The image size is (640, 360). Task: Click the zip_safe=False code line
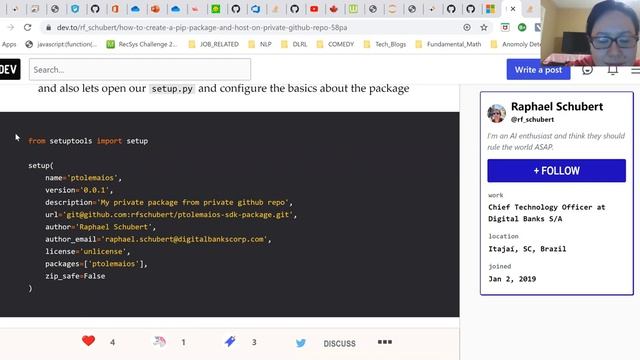point(75,276)
